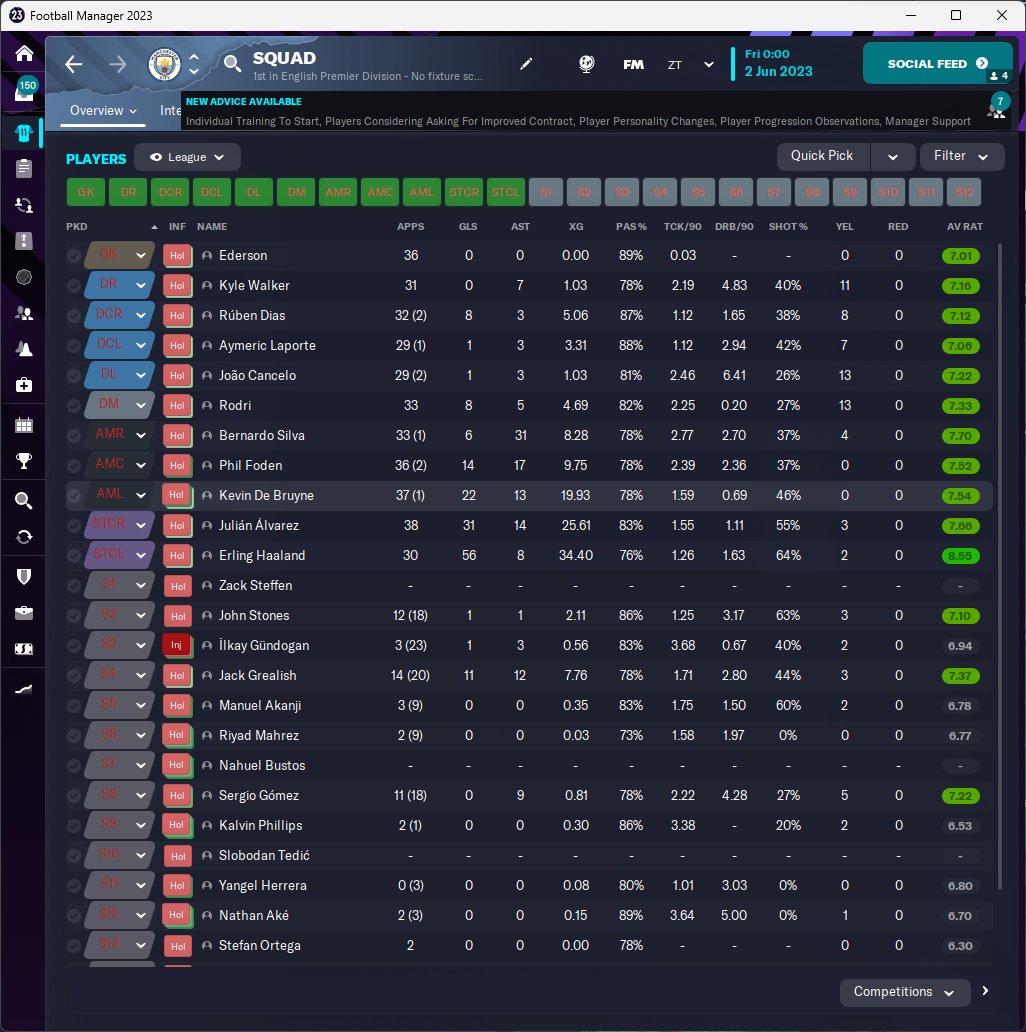This screenshot has height=1032, width=1026.
Task: Open the Staff sidebar icon
Action: coord(24,313)
